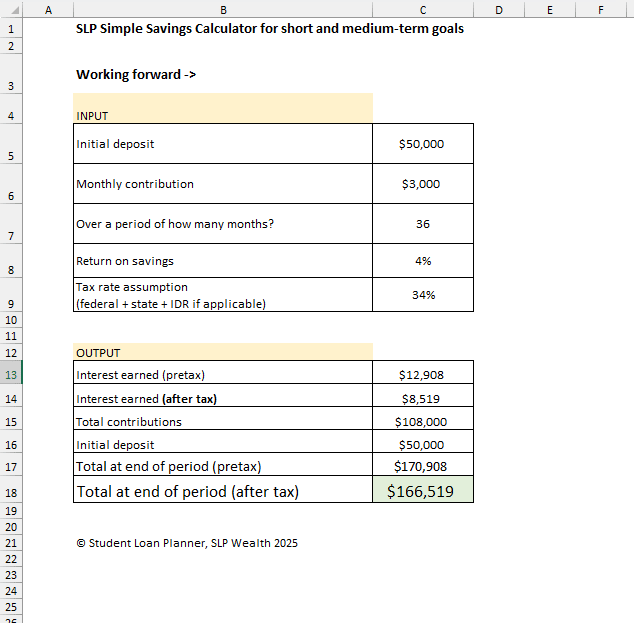Select the green $166,519 result cell
634x623 pixels.
coord(423,490)
